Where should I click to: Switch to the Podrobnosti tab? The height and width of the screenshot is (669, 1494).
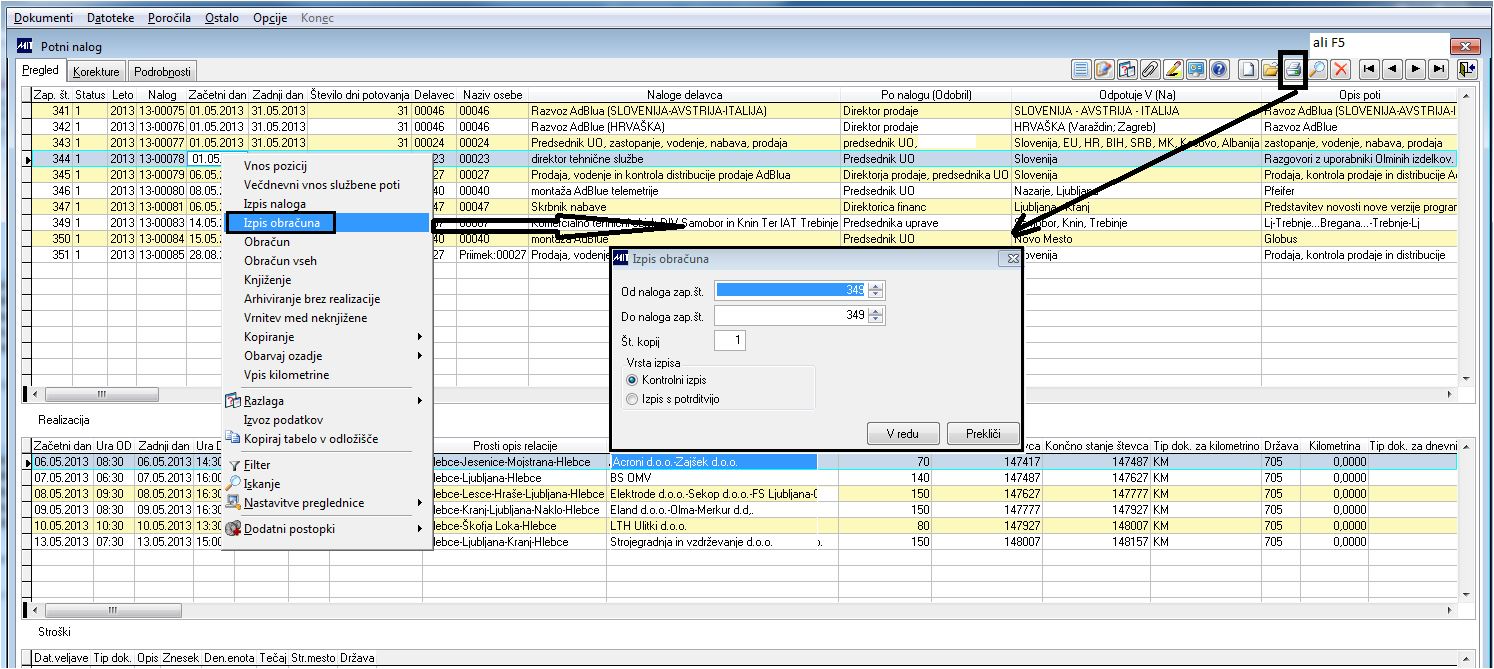coord(163,72)
